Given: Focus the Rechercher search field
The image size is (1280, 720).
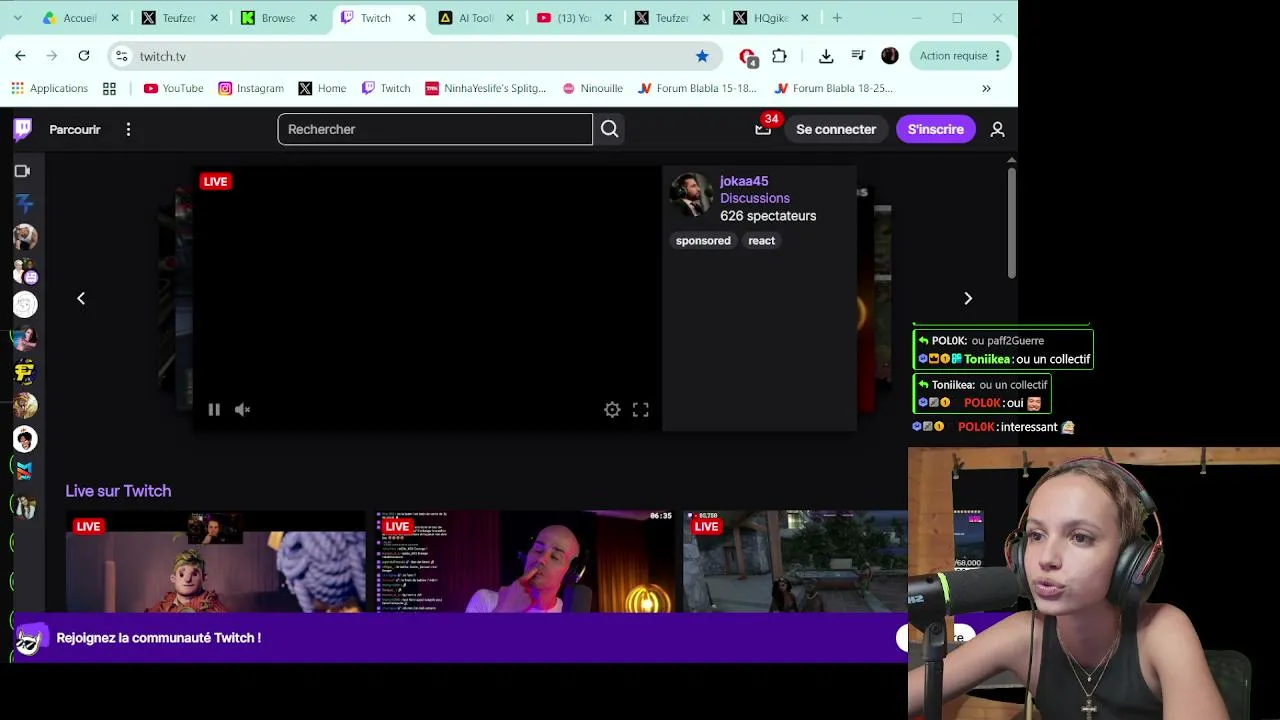Looking at the screenshot, I should tap(435, 129).
